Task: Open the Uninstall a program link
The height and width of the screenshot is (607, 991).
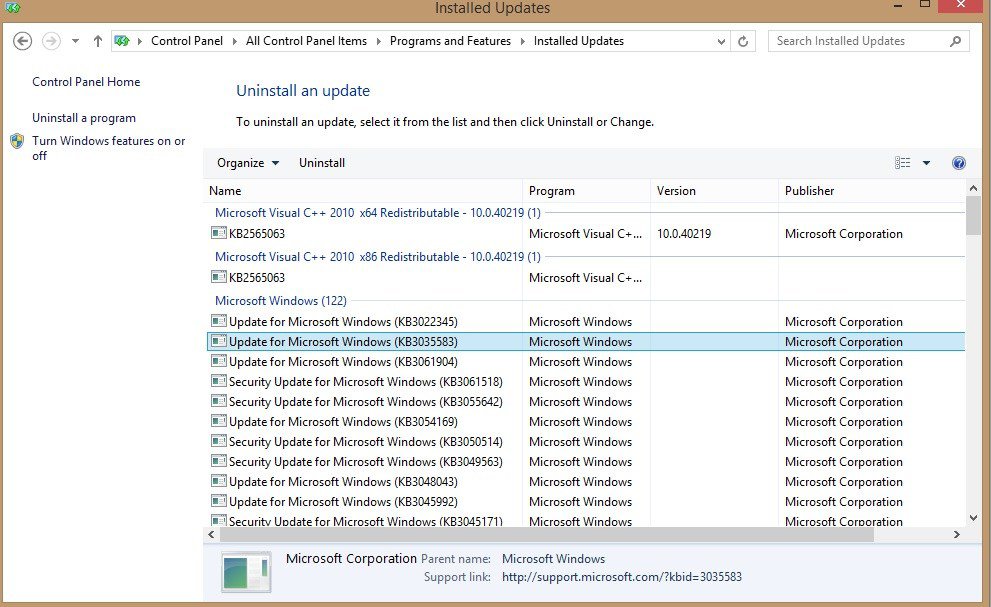Action: pyautogui.click(x=84, y=118)
